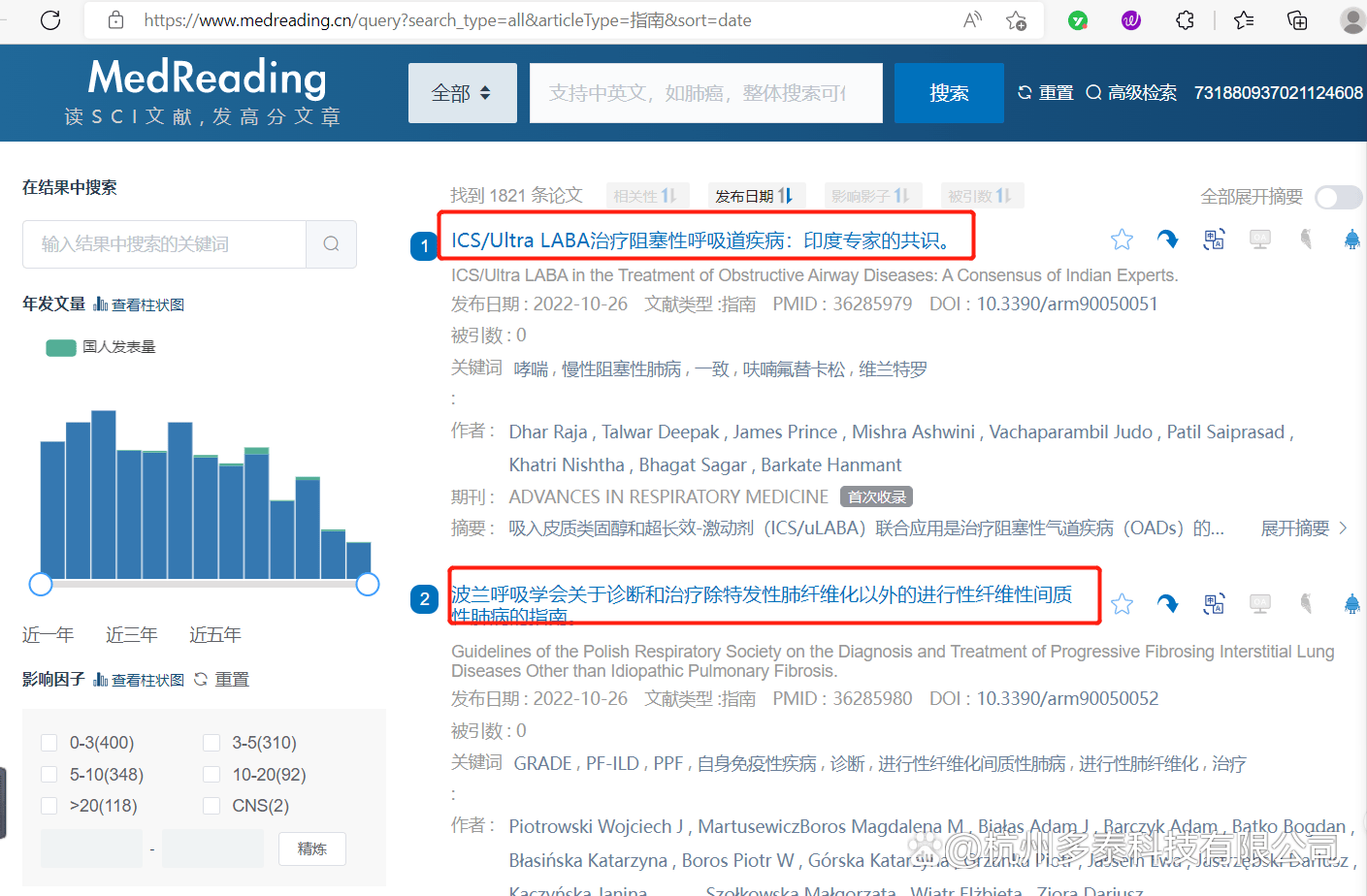The height and width of the screenshot is (896, 1367).
Task: Click the maximum impact factor input box
Action: click(212, 848)
